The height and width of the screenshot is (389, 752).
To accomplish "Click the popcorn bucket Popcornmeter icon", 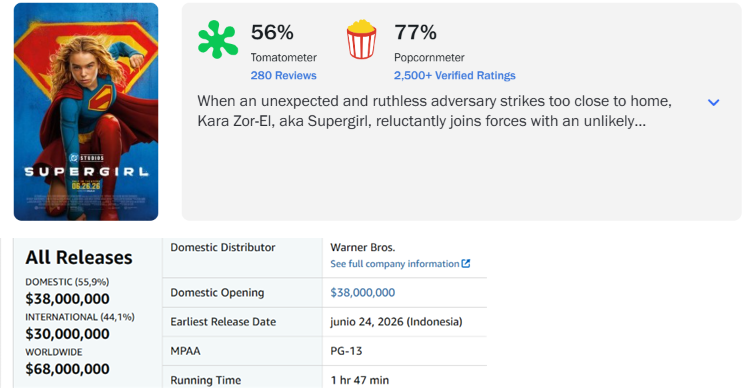I will click(361, 39).
